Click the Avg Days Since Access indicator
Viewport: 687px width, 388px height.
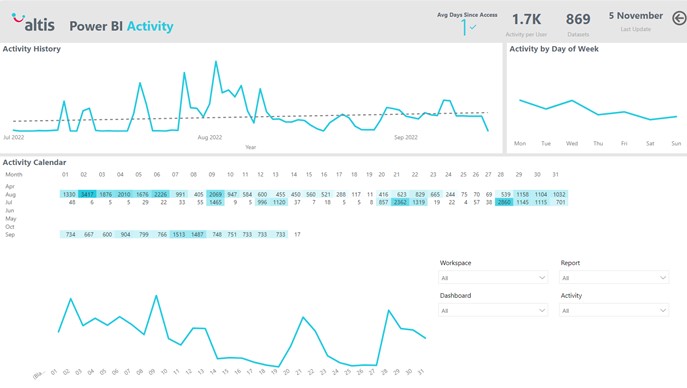click(x=467, y=24)
